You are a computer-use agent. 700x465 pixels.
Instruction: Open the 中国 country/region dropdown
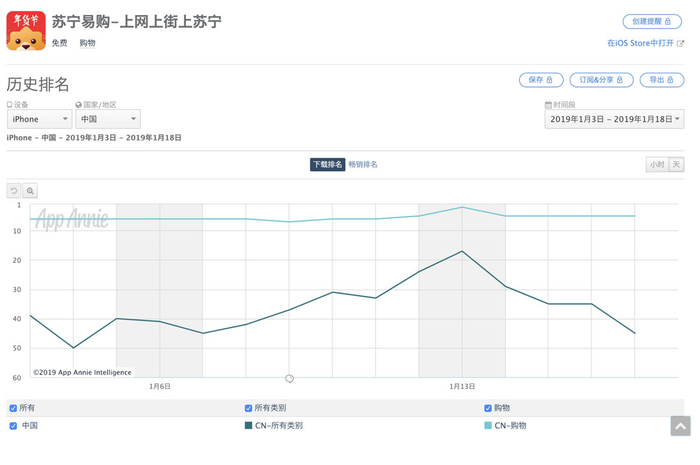click(107, 119)
